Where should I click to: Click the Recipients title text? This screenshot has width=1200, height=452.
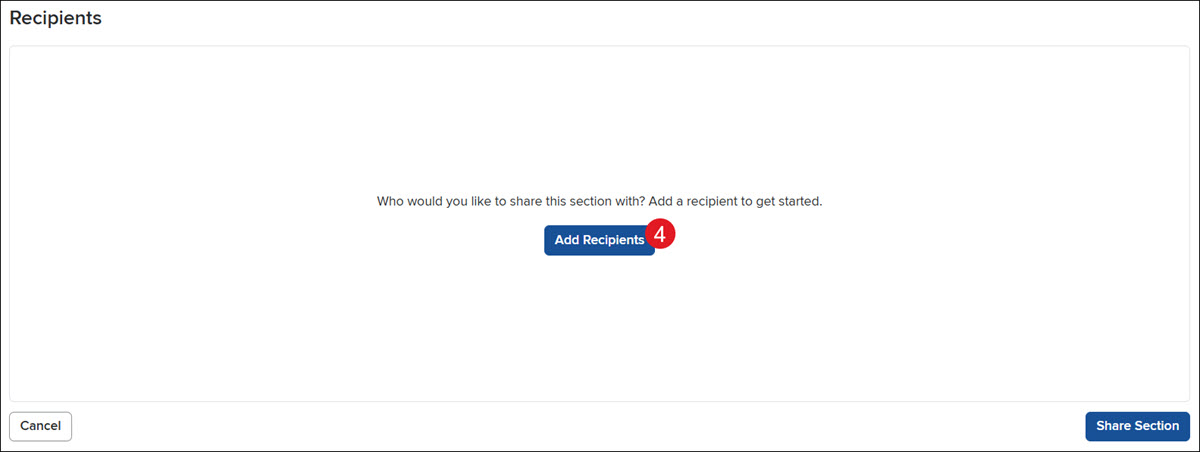pos(56,18)
